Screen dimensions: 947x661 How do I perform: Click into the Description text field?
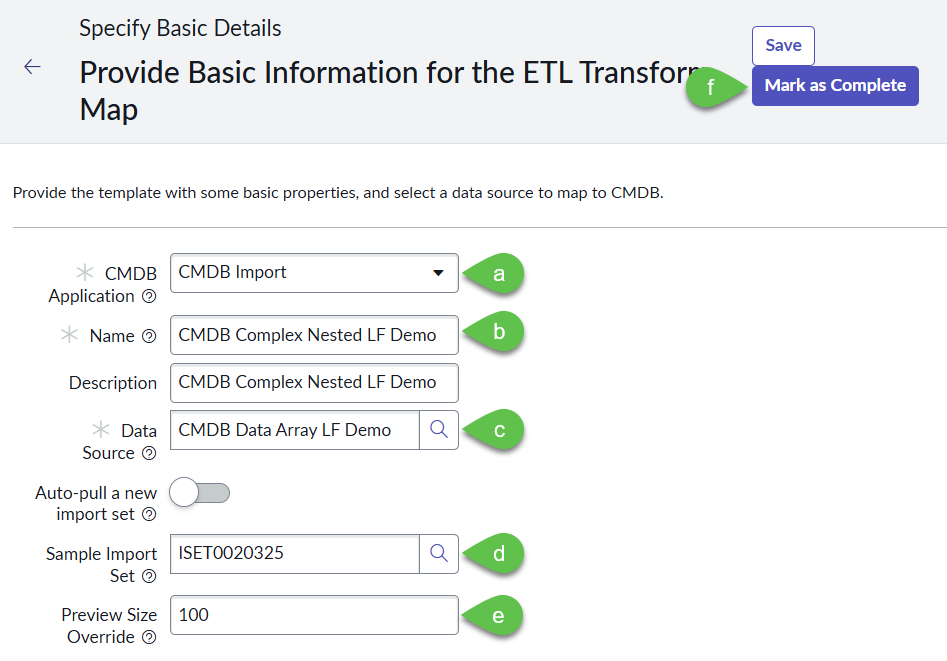(x=314, y=382)
